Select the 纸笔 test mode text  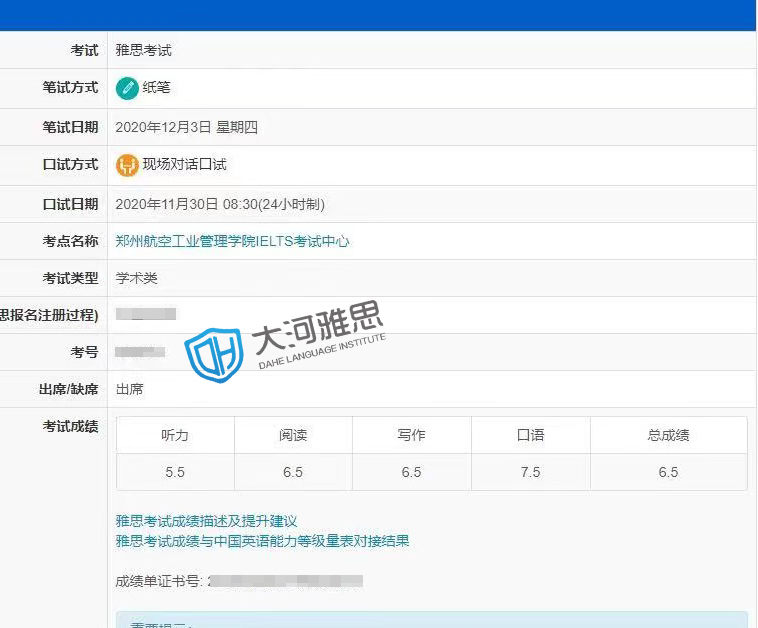pyautogui.click(x=157, y=88)
